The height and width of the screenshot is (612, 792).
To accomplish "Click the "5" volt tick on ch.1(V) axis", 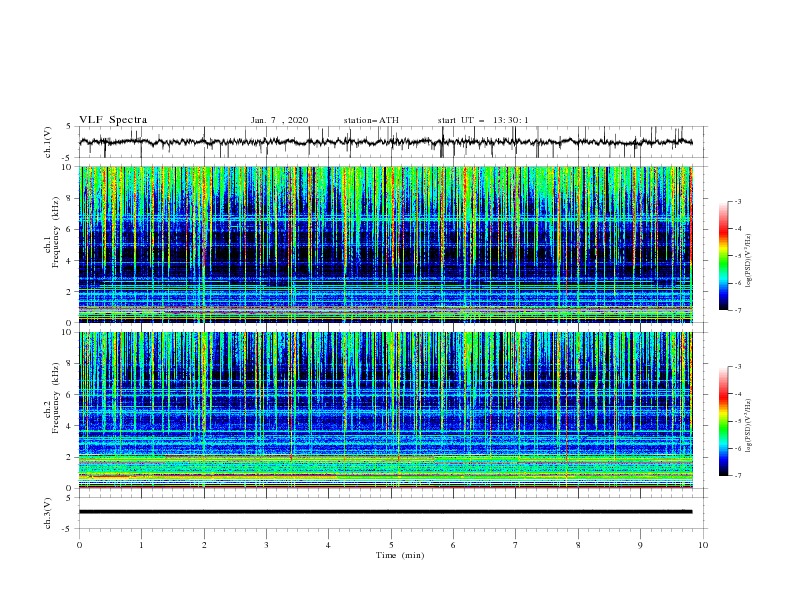I will [x=68, y=126].
